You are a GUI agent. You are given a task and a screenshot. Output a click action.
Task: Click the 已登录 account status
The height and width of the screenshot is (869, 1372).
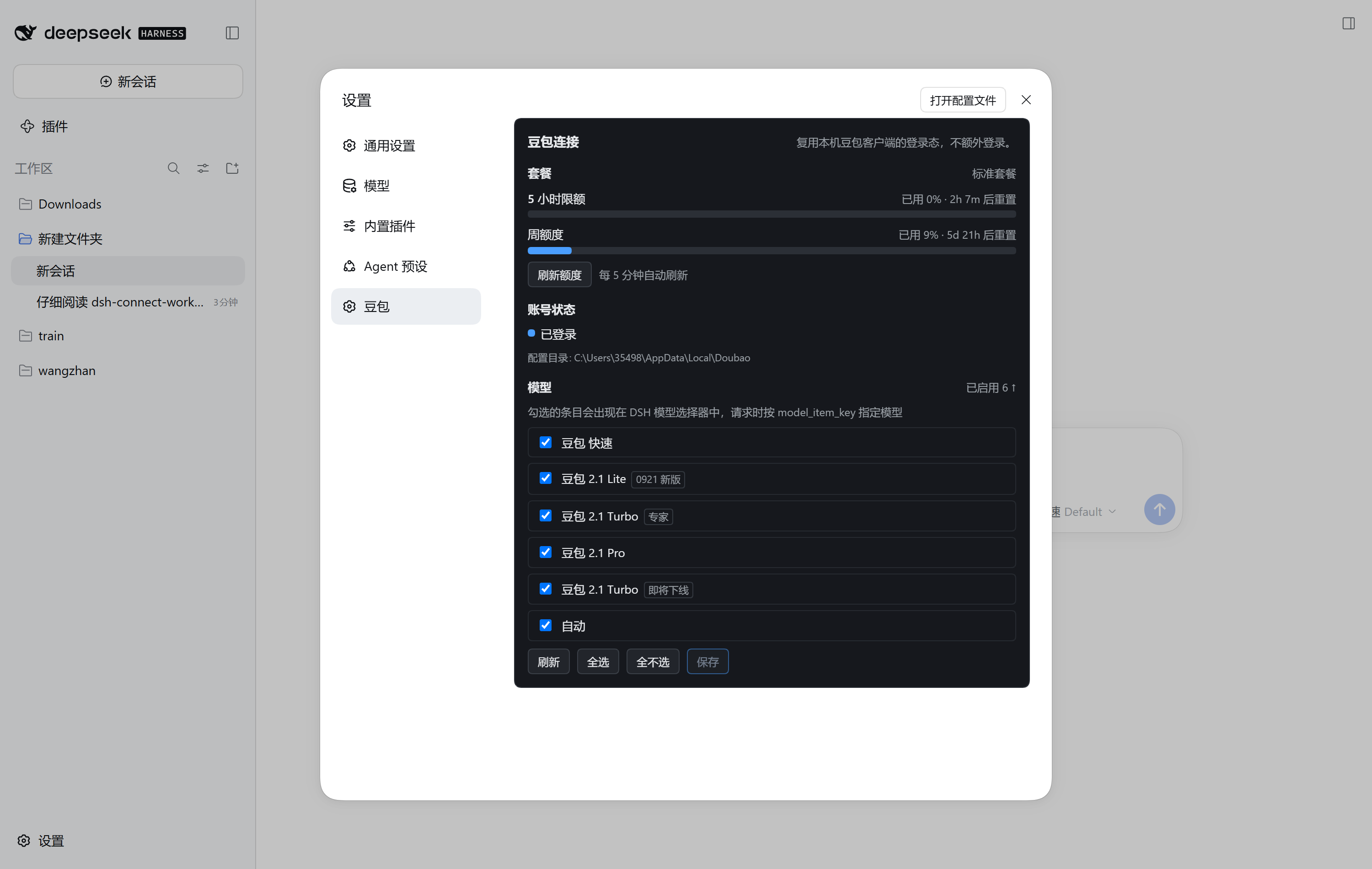pyautogui.click(x=552, y=334)
